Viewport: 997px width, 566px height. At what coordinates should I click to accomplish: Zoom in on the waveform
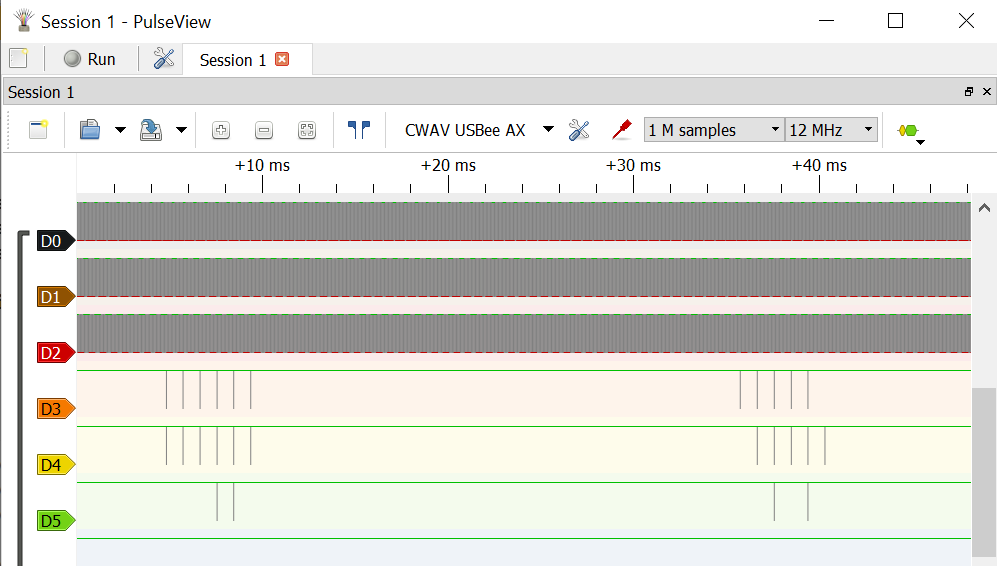(x=221, y=130)
